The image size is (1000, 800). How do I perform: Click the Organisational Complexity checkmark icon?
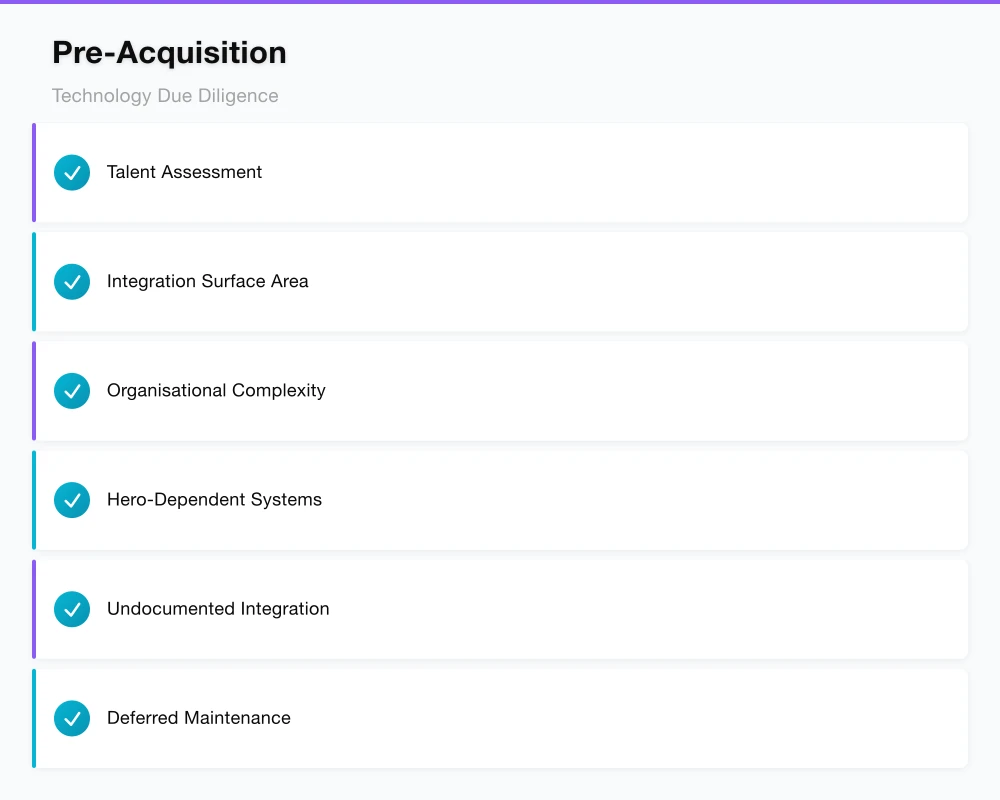(71, 390)
